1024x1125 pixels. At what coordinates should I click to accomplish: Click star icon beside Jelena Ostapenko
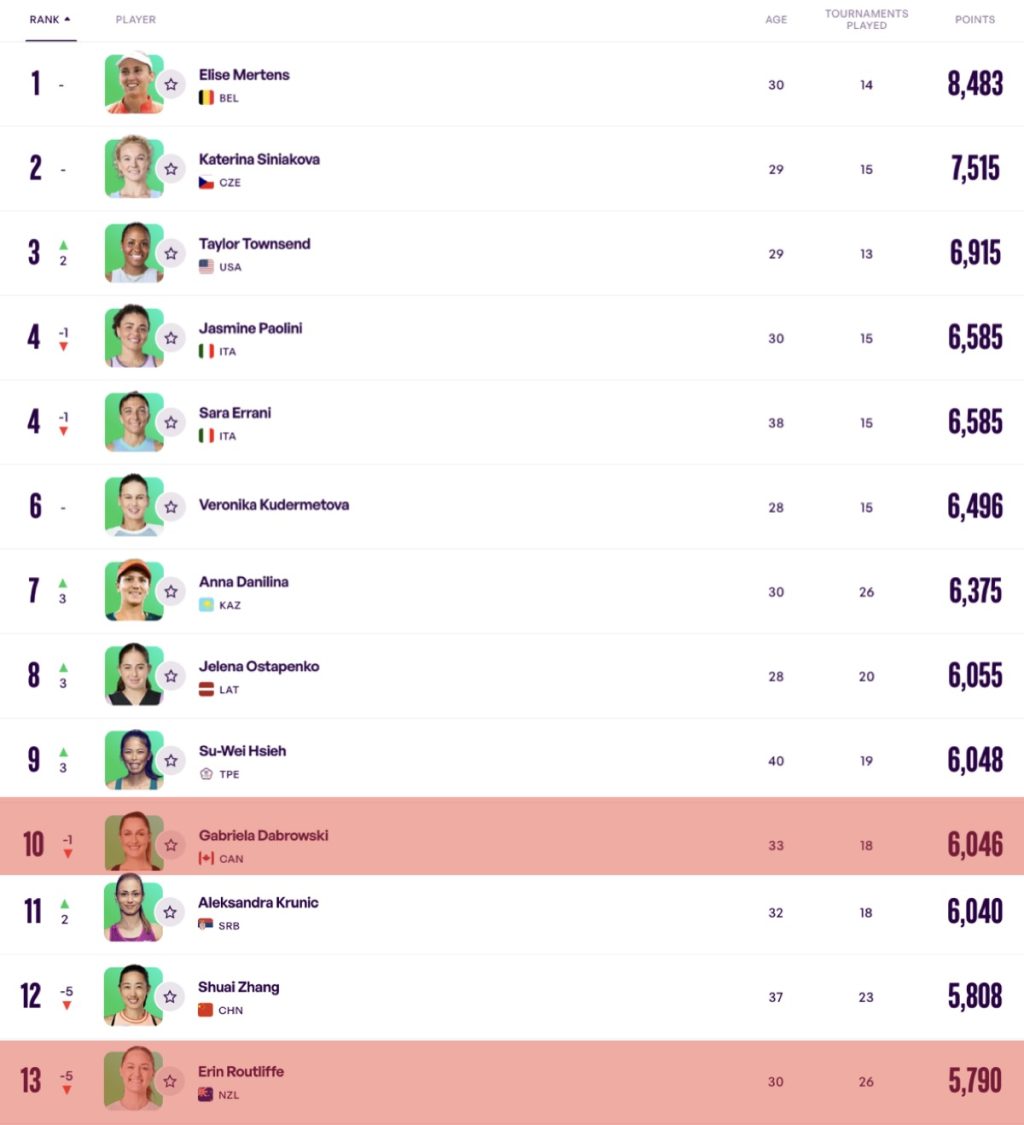[x=171, y=676]
